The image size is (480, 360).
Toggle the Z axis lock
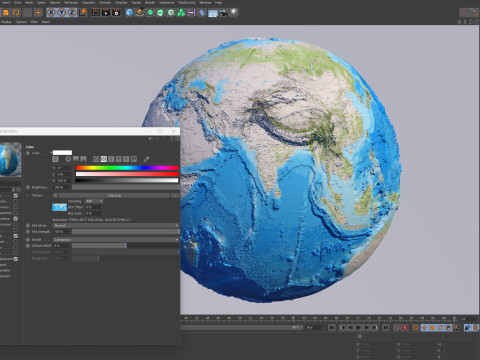pos(72,13)
